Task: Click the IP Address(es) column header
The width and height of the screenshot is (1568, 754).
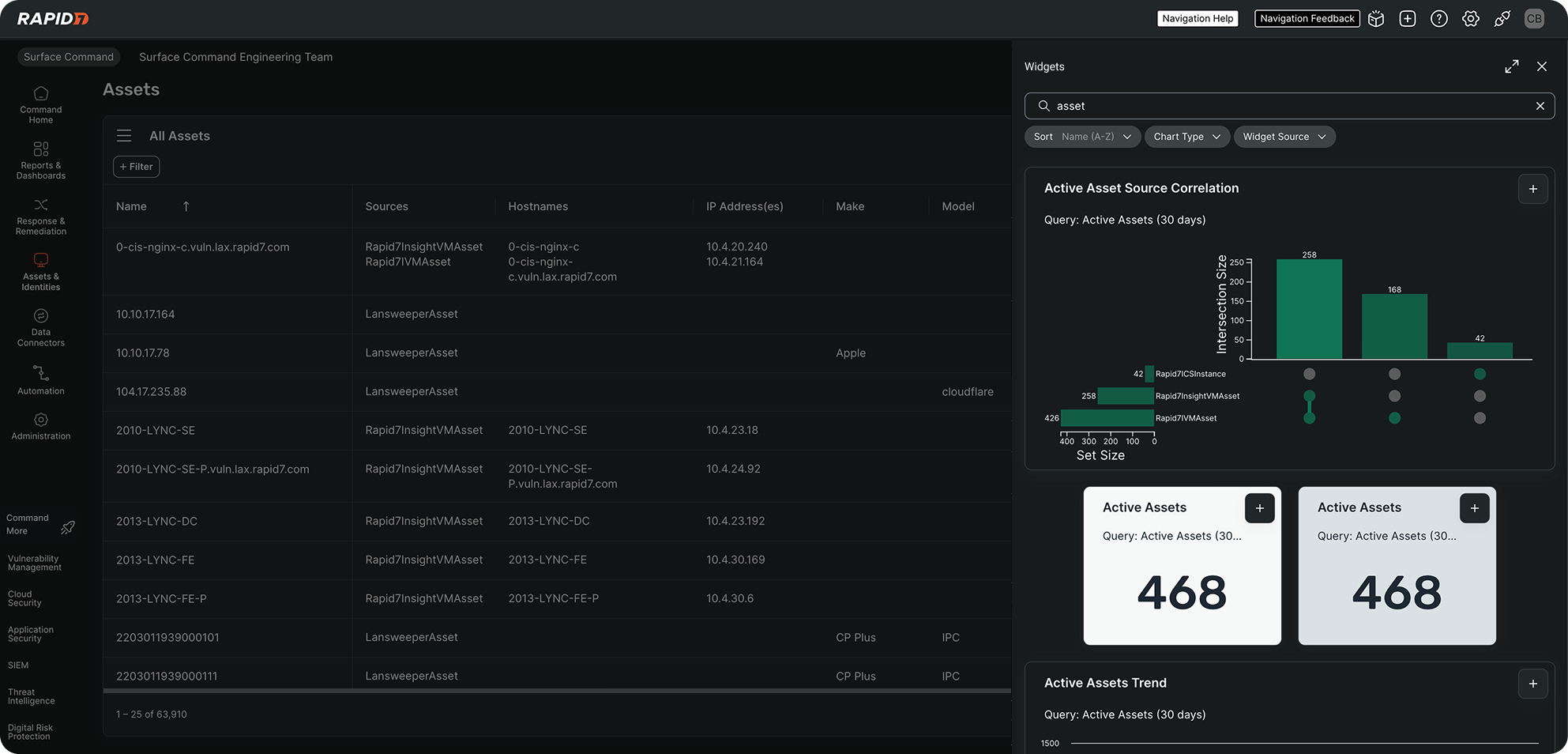Action: pyautogui.click(x=745, y=206)
